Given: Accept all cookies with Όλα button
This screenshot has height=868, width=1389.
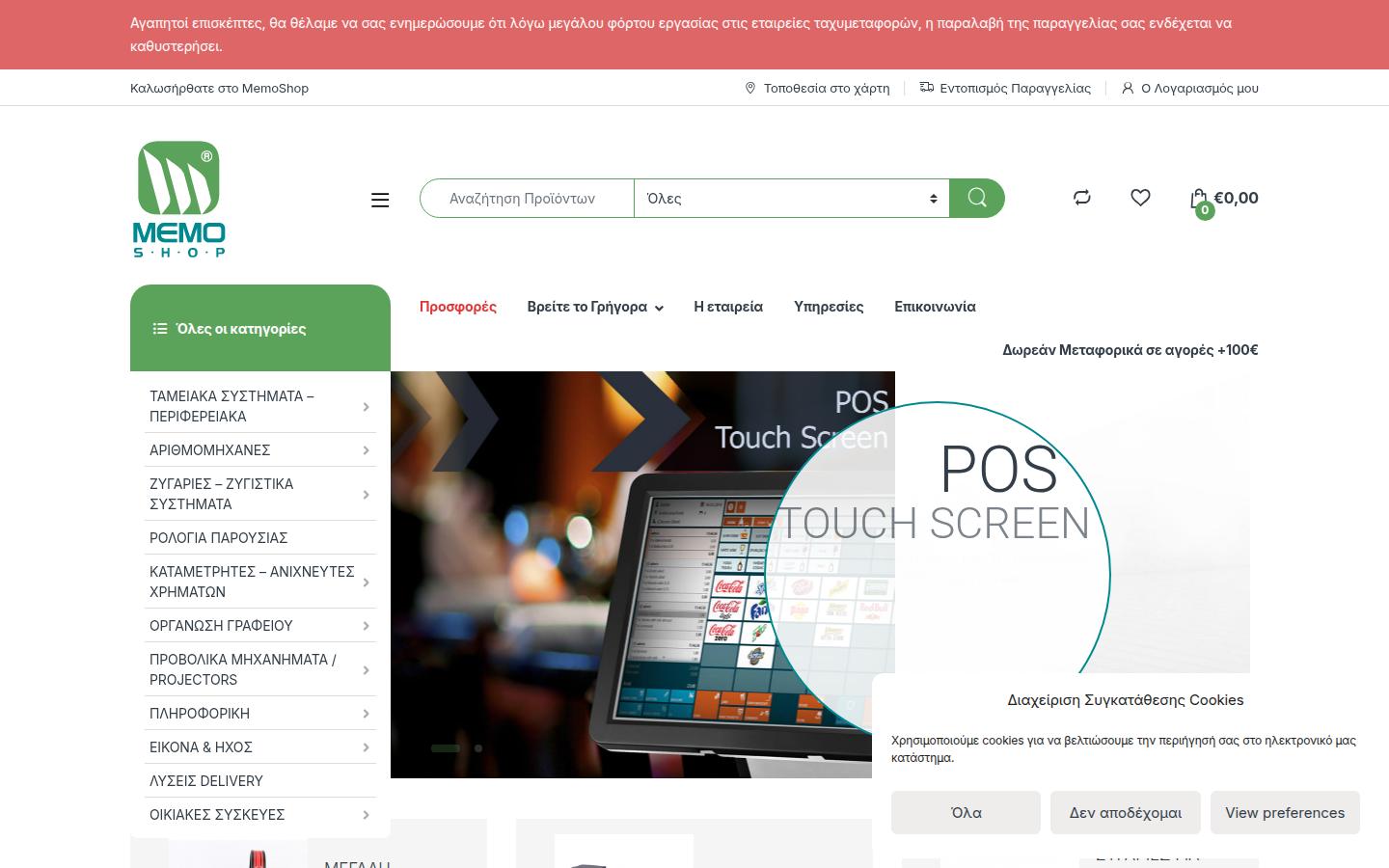Looking at the screenshot, I should point(966,813).
